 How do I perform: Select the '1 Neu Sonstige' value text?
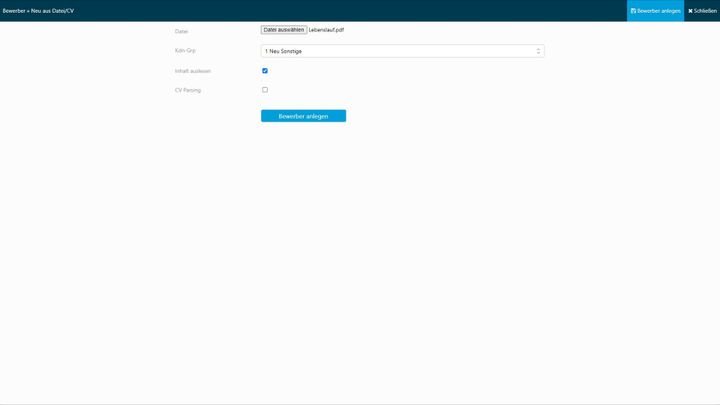coord(284,51)
